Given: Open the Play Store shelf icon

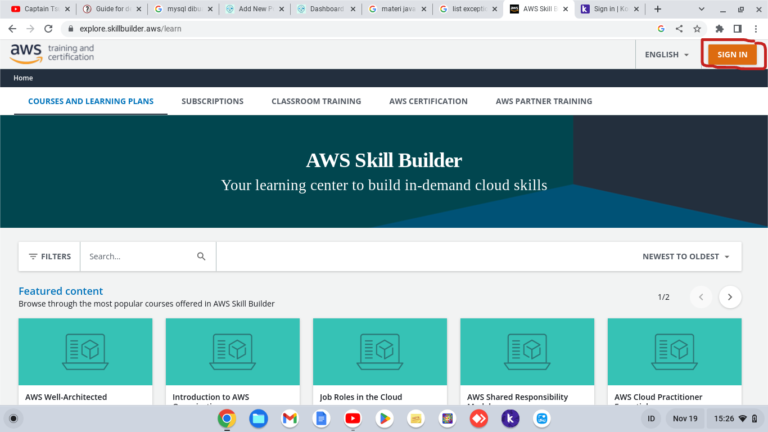Looking at the screenshot, I should (x=384, y=418).
